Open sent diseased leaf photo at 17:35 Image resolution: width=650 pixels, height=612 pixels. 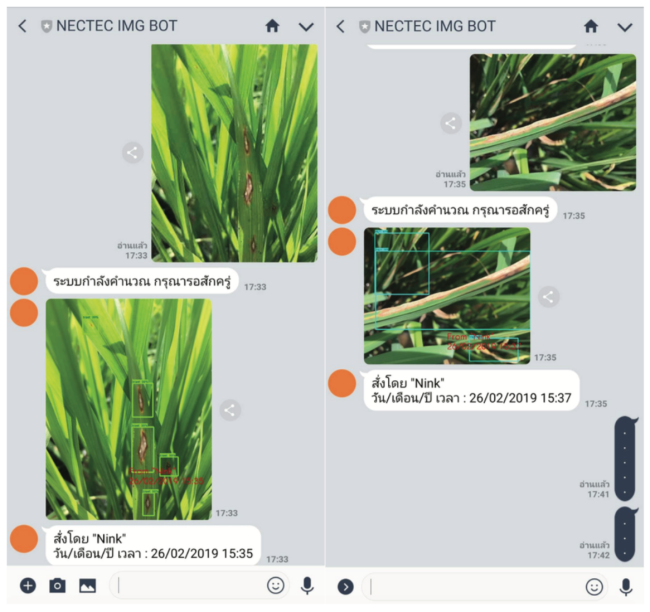[553, 122]
